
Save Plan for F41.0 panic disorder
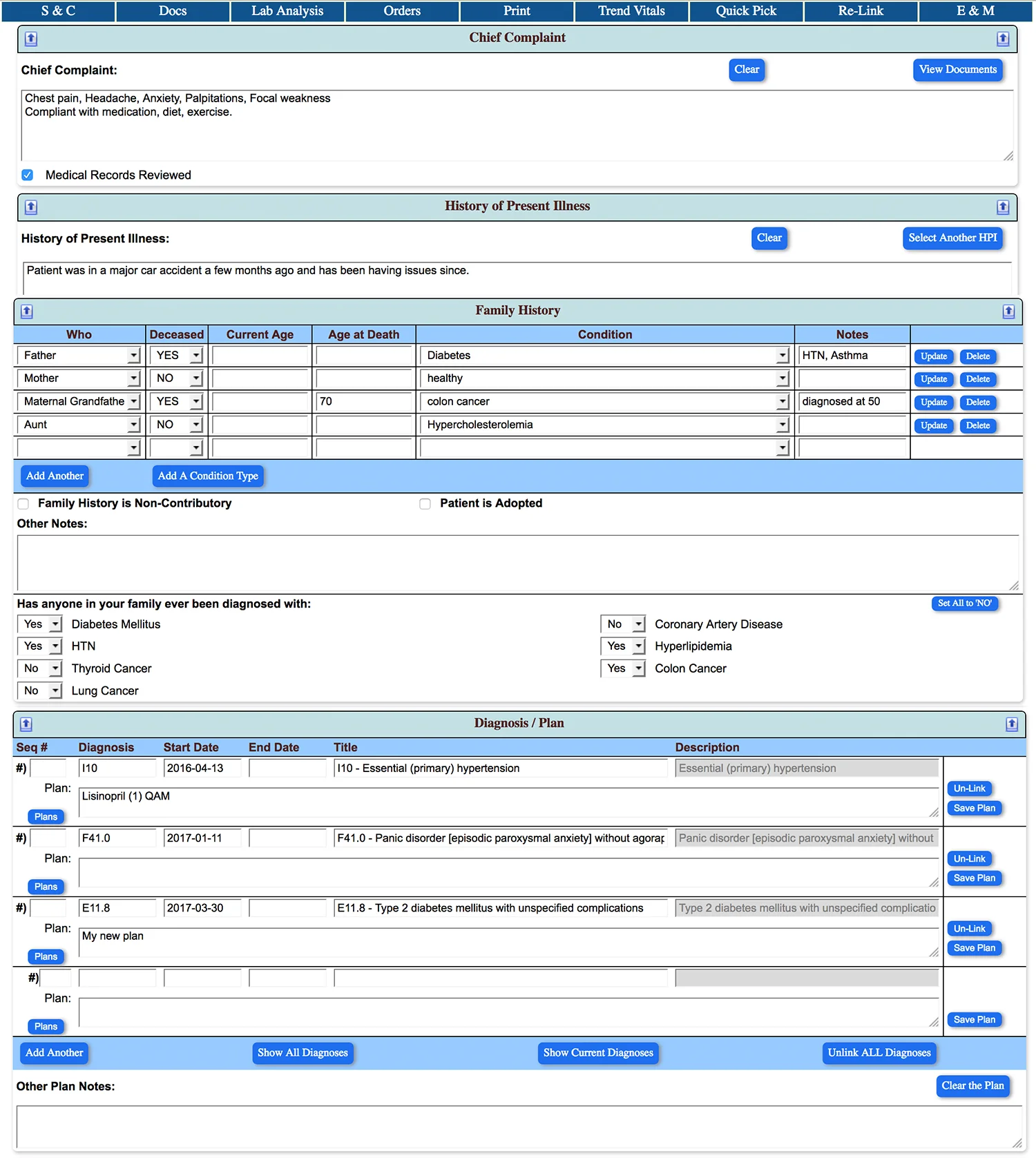(x=975, y=878)
